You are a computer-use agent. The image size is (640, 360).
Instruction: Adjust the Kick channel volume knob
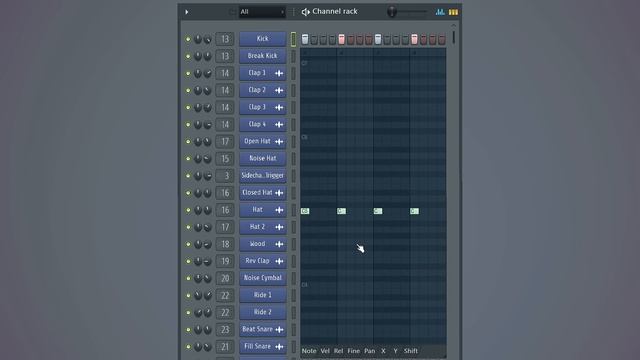(x=208, y=39)
